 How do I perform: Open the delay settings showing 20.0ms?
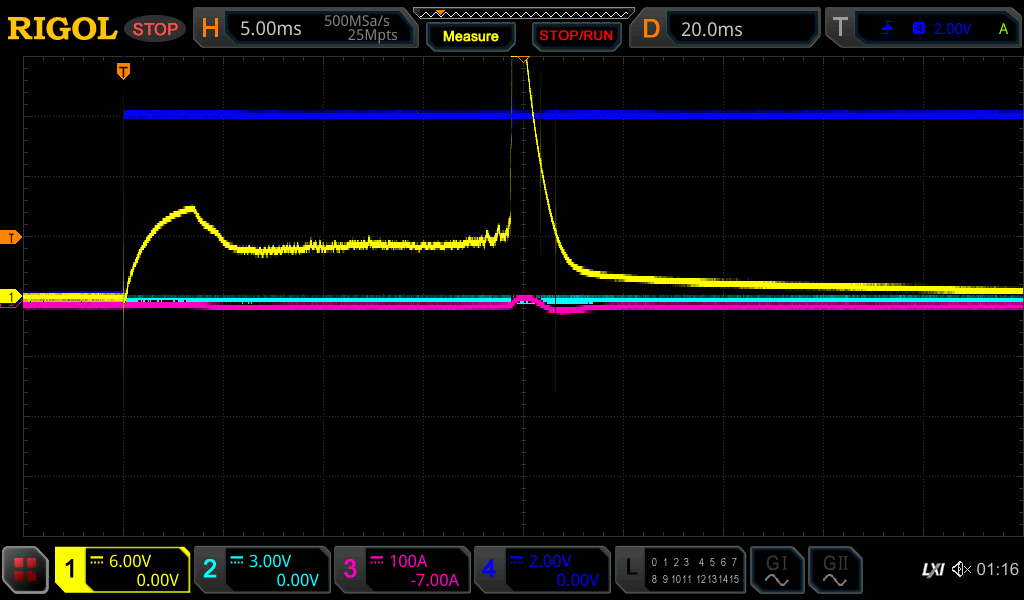[x=726, y=29]
